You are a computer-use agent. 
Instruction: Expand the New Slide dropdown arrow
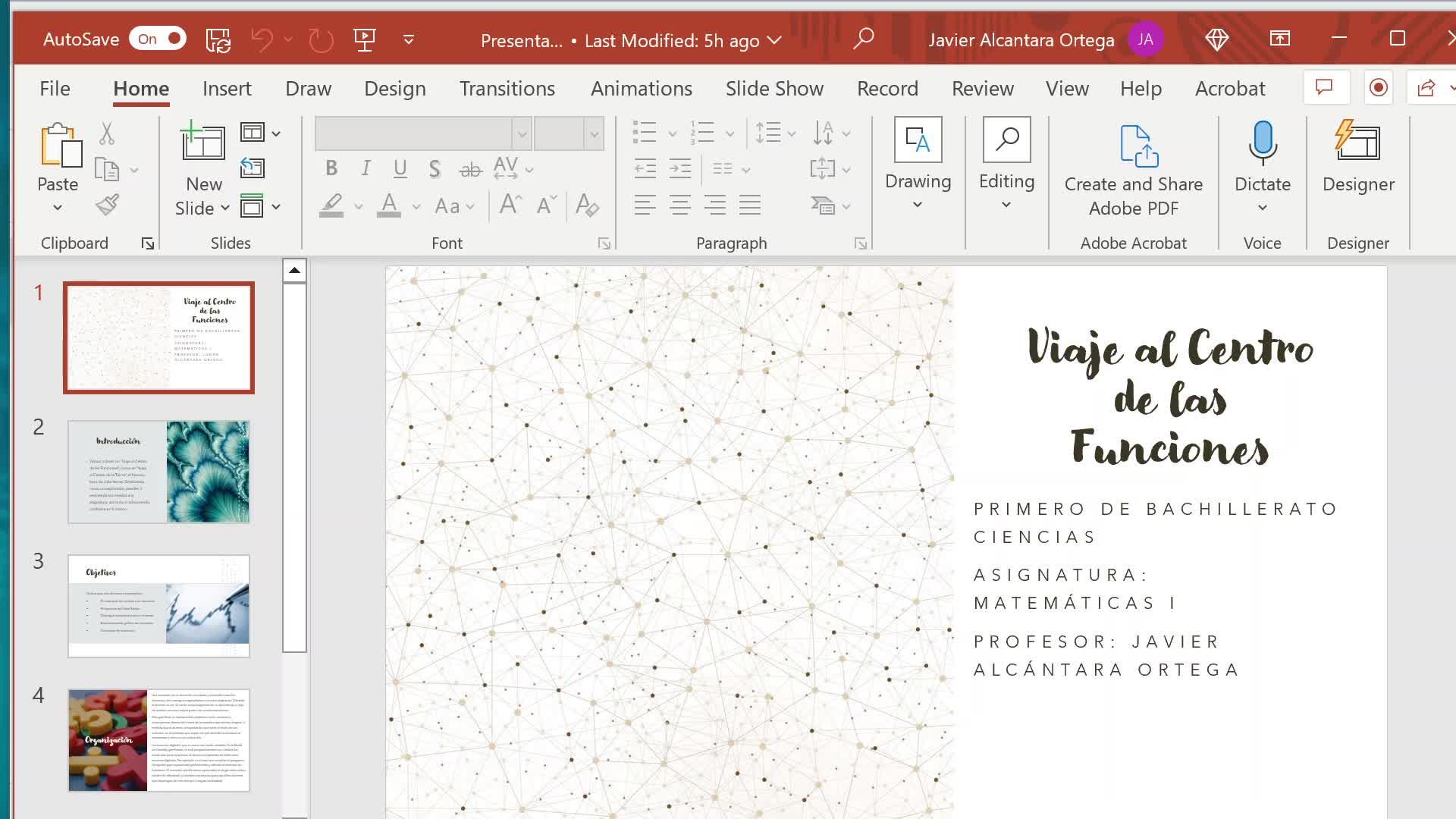[x=224, y=208]
